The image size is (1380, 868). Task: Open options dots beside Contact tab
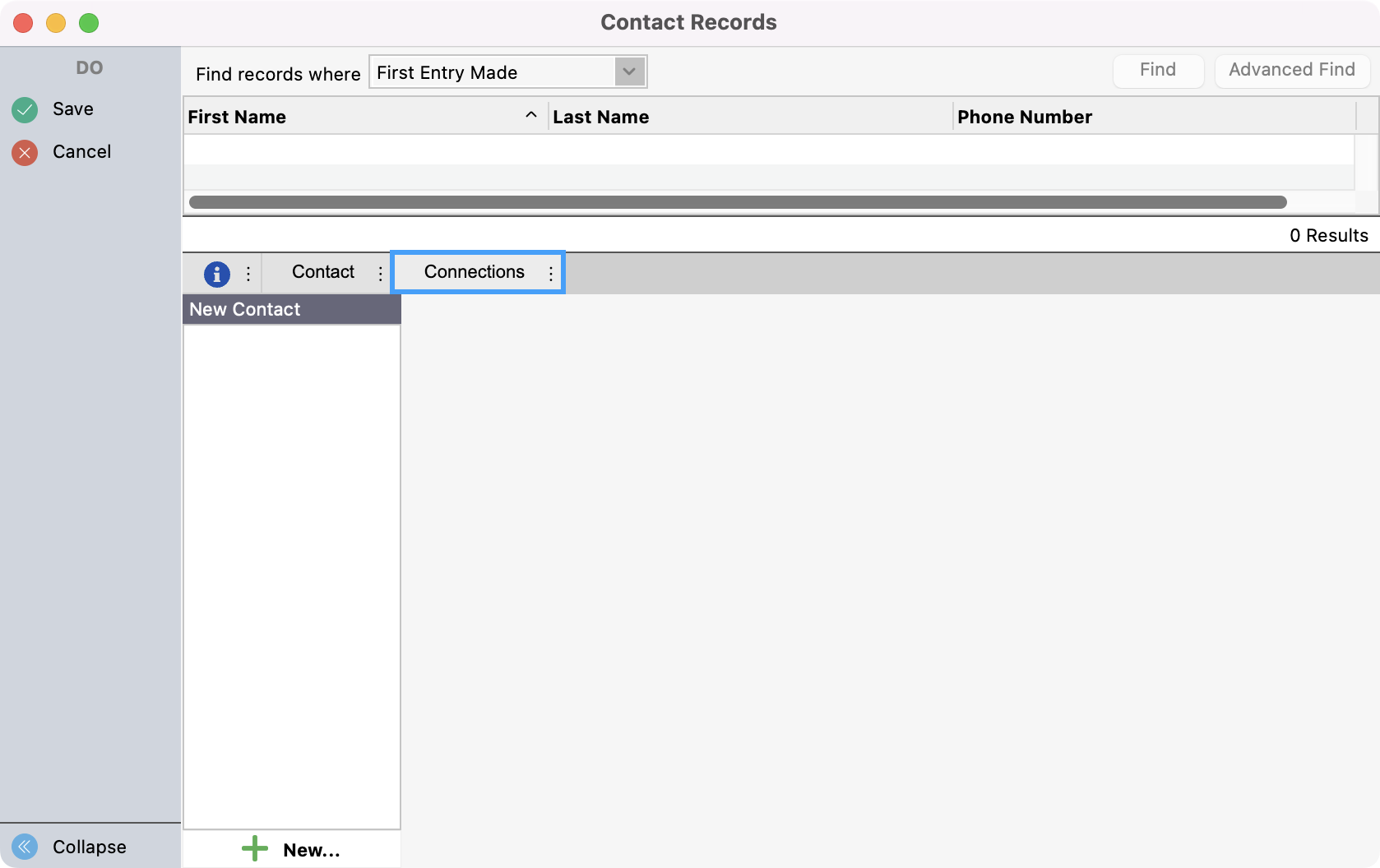tap(380, 273)
